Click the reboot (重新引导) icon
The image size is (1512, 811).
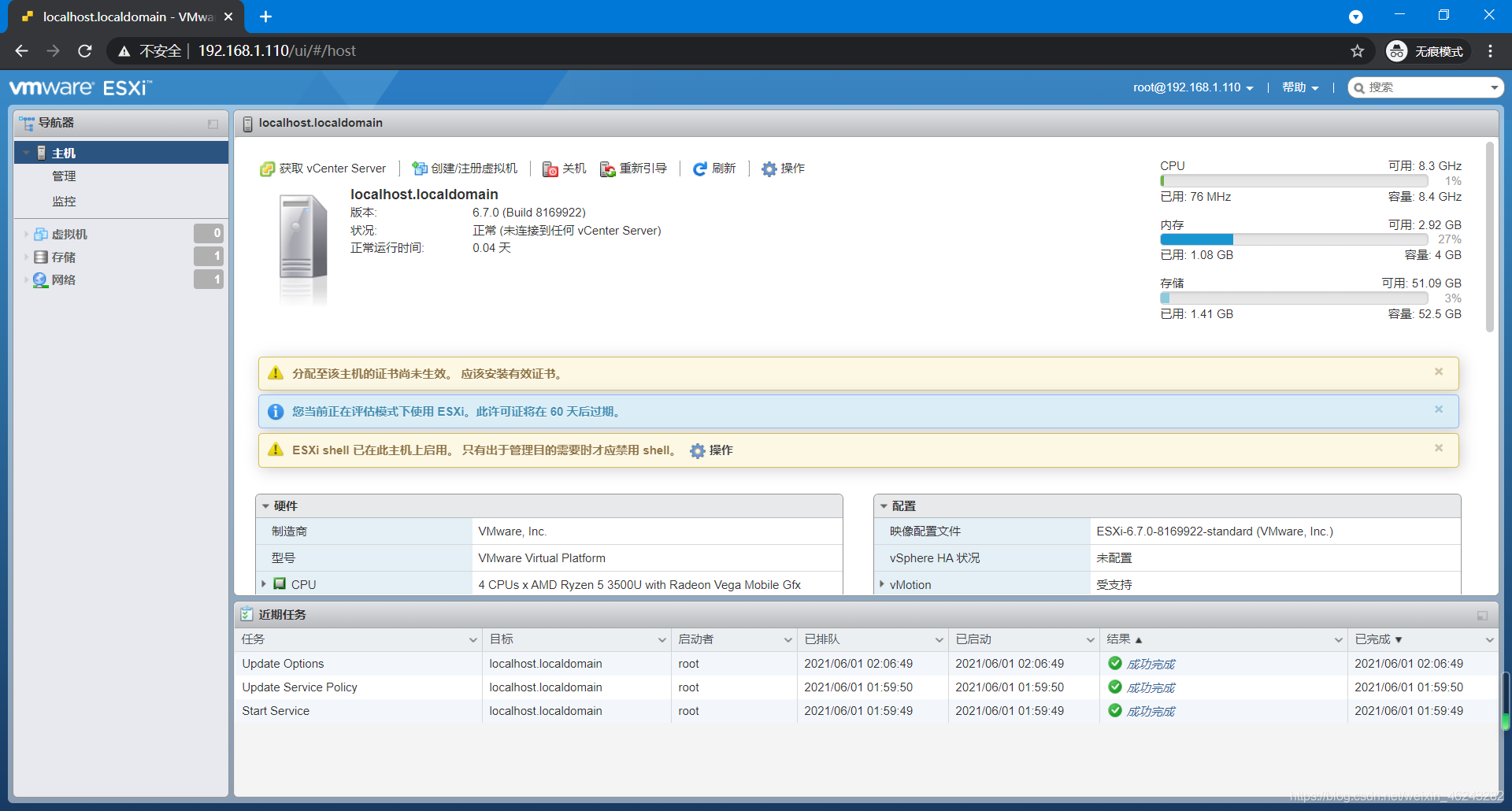click(x=607, y=168)
